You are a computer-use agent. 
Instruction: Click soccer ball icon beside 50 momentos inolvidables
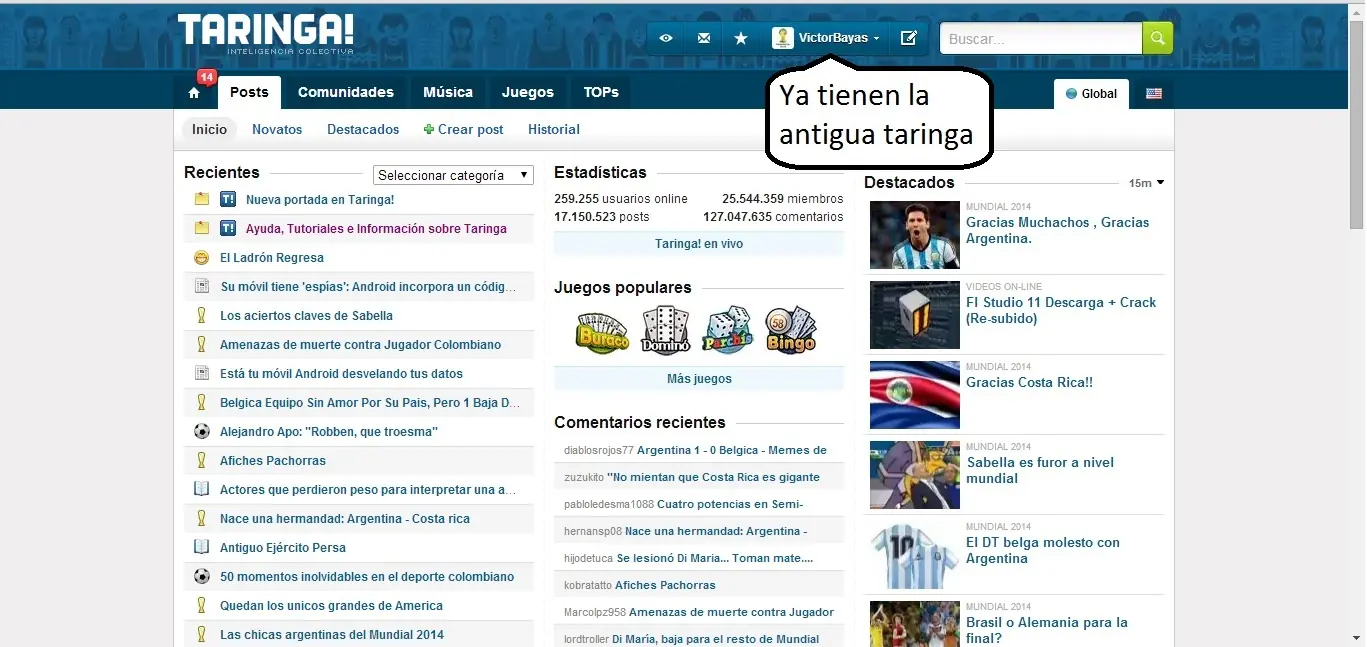201,576
